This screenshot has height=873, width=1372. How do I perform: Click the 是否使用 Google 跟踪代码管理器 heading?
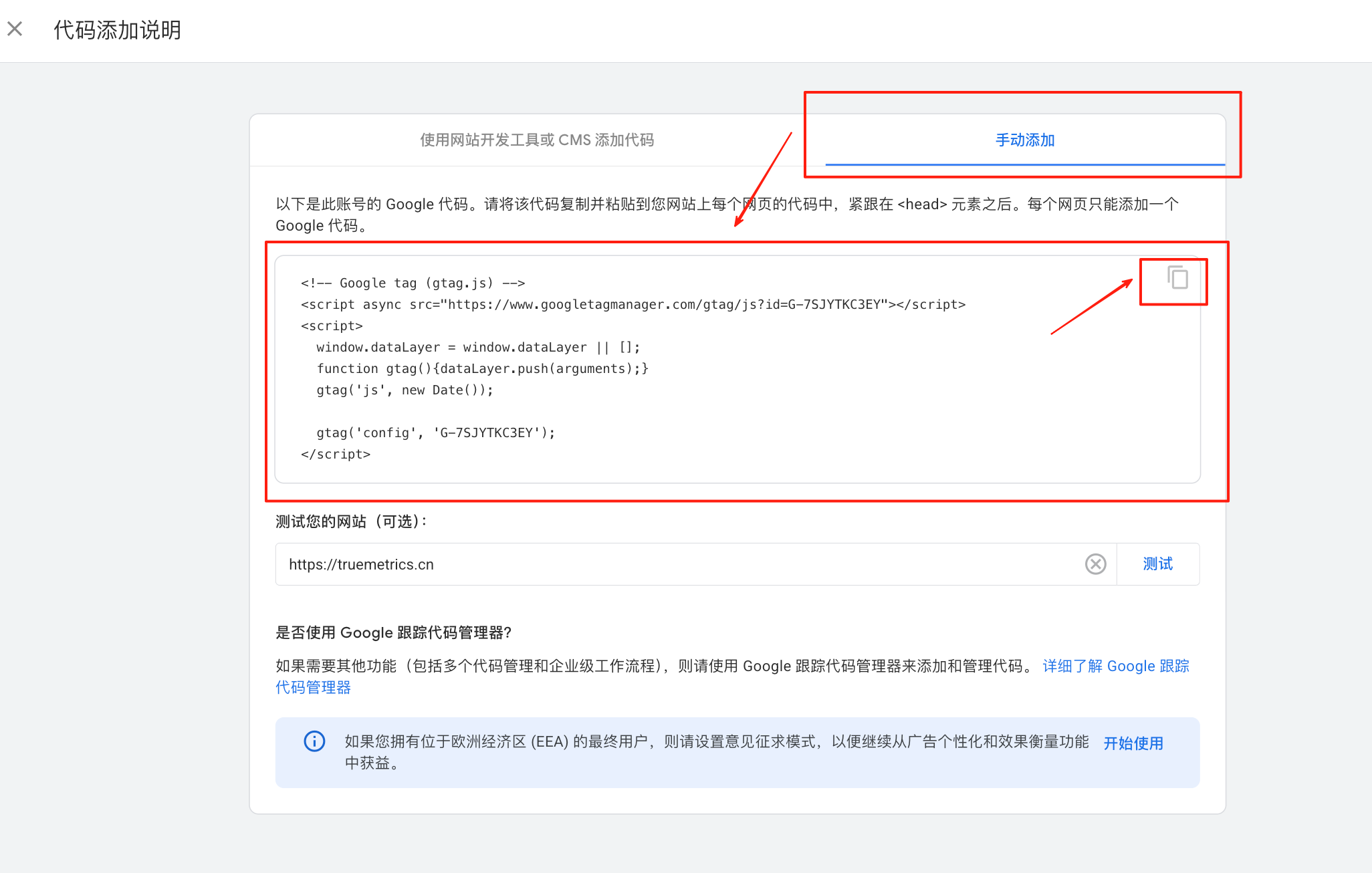coord(393,633)
